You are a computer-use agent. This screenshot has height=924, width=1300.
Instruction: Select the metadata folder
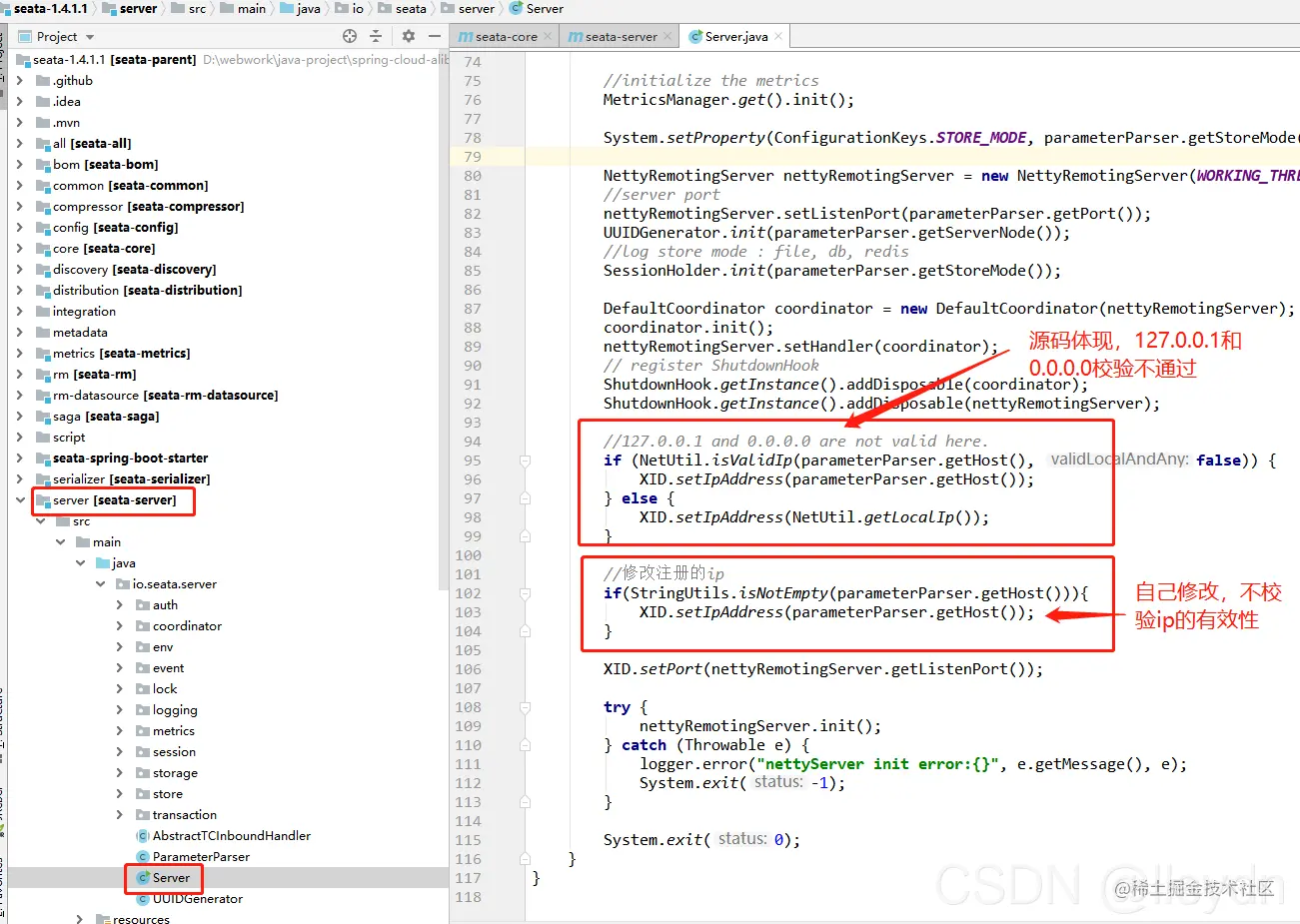pos(80,333)
